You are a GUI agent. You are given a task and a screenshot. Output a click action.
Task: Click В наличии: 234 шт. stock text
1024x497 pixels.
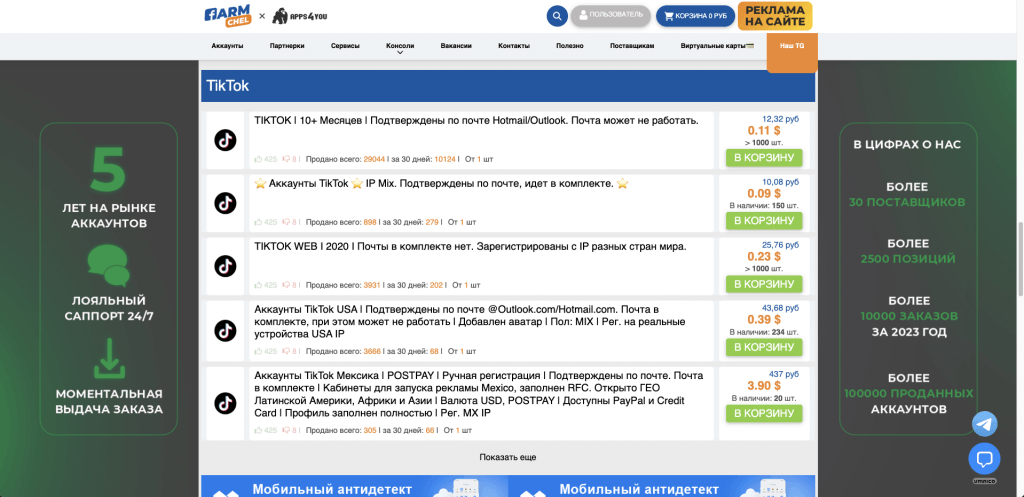[x=764, y=332]
